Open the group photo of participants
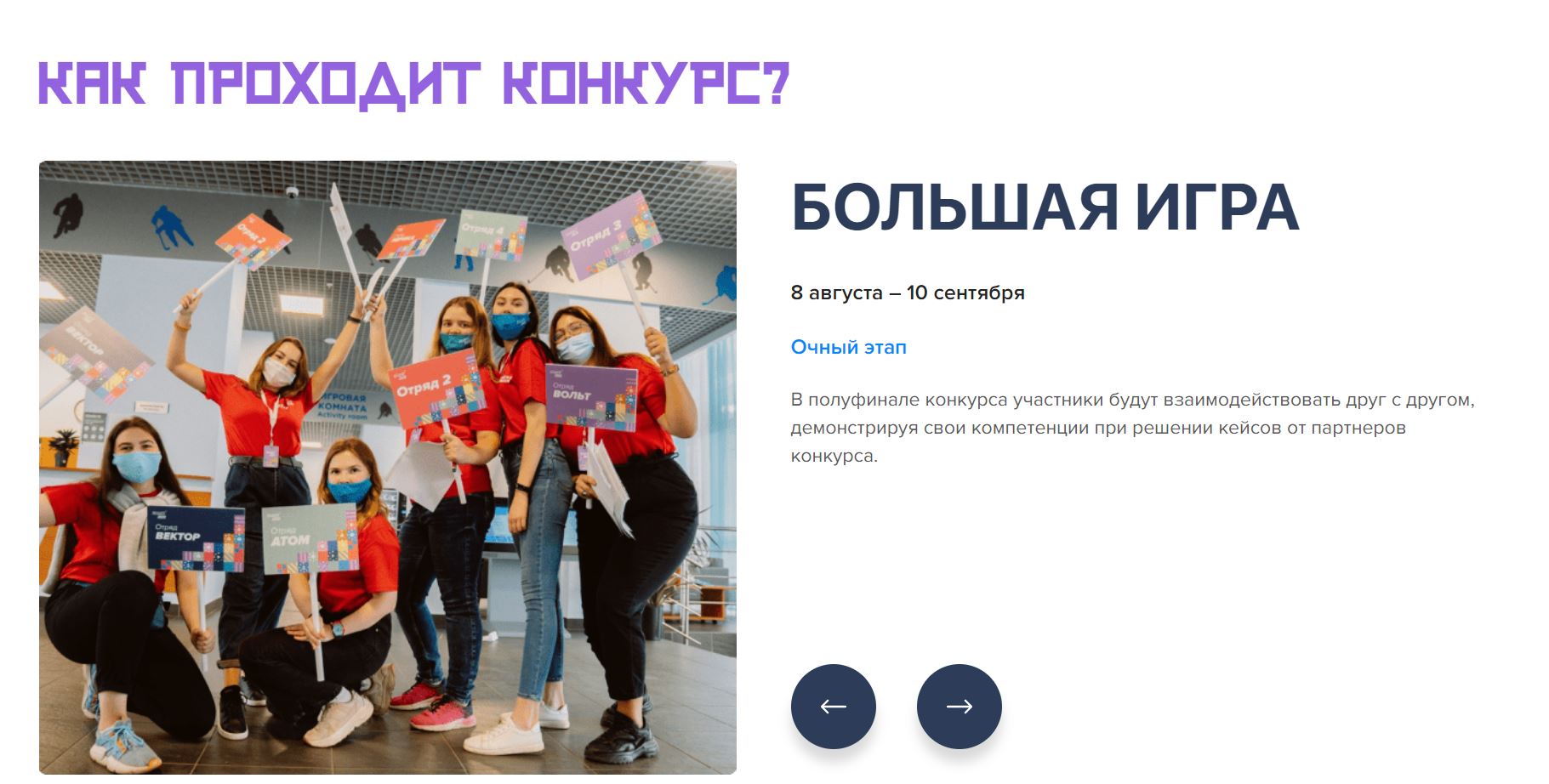The height and width of the screenshot is (784, 1549). click(388, 468)
